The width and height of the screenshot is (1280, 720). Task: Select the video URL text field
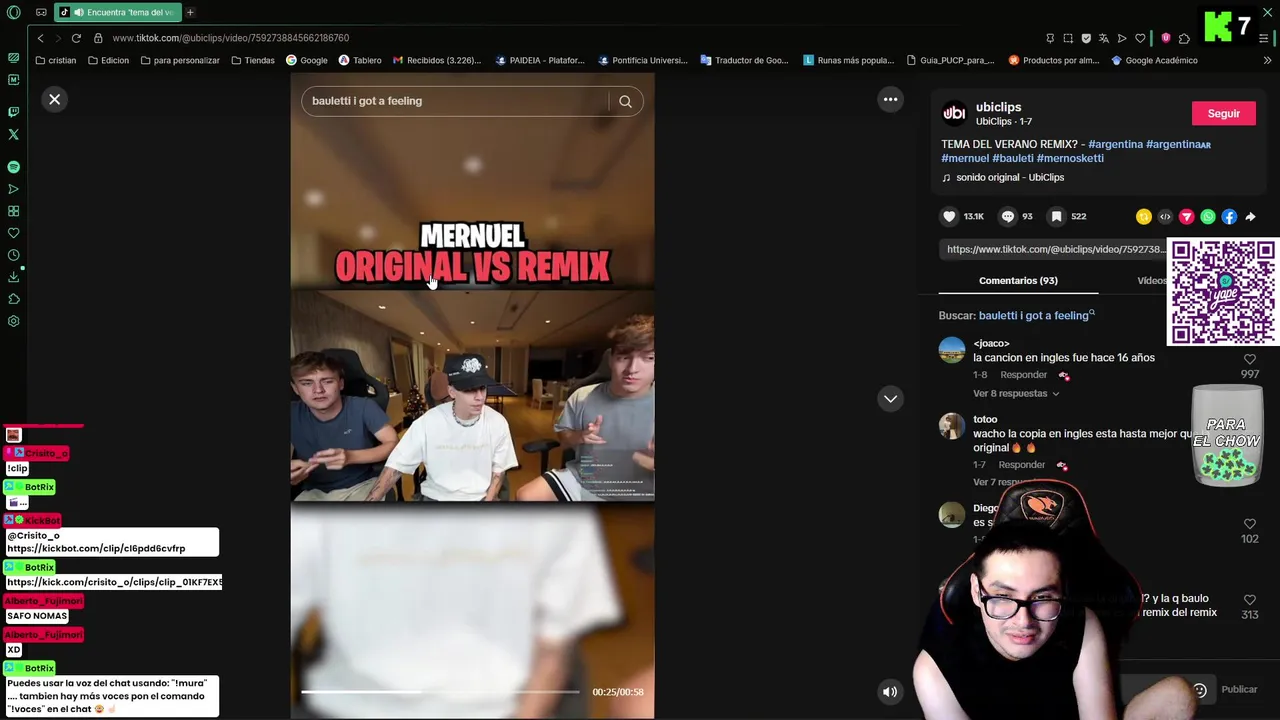(x=1054, y=249)
